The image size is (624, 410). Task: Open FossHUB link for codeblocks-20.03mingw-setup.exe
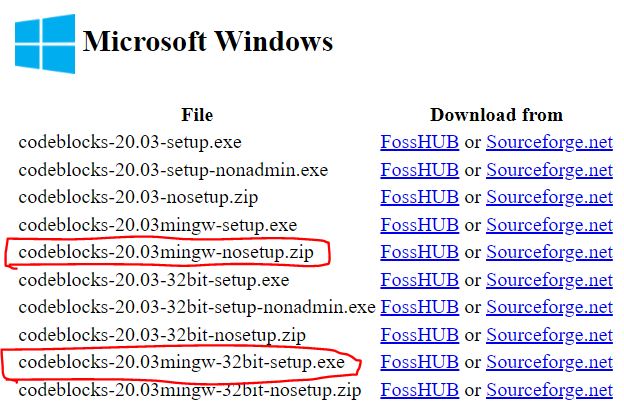point(419,225)
